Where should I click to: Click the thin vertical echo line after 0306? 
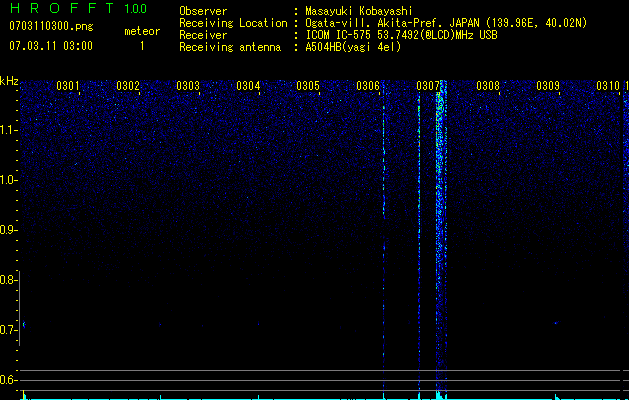(384, 241)
